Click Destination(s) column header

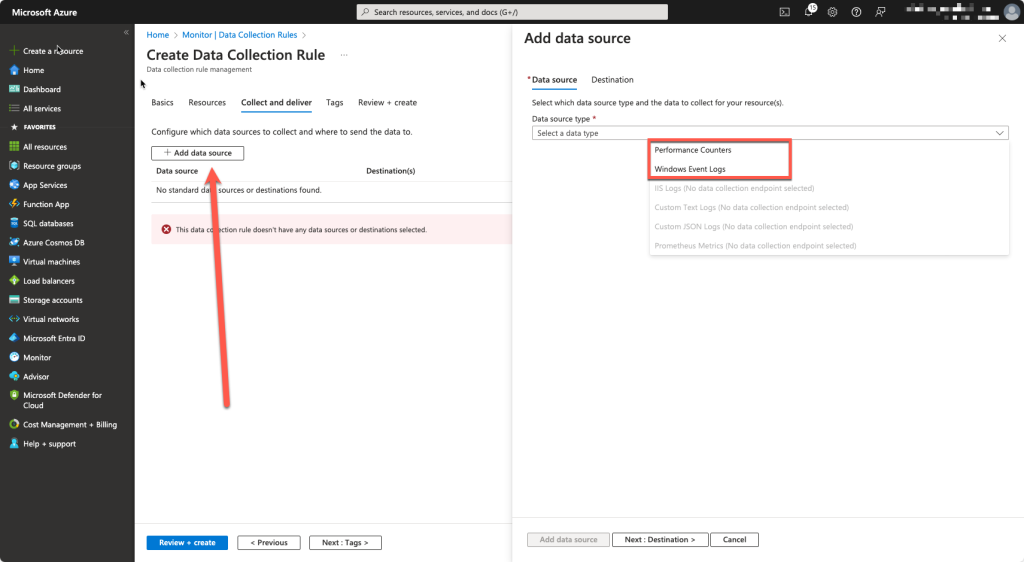[391, 171]
